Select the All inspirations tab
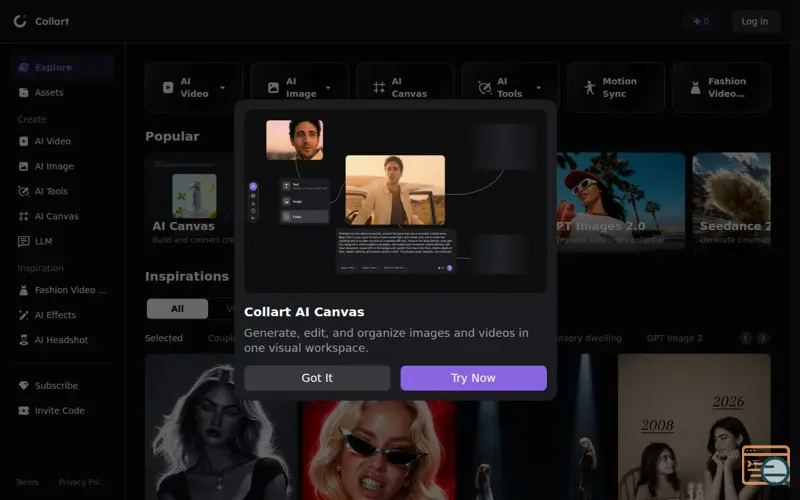Image resolution: width=800 pixels, height=500 pixels. click(178, 309)
